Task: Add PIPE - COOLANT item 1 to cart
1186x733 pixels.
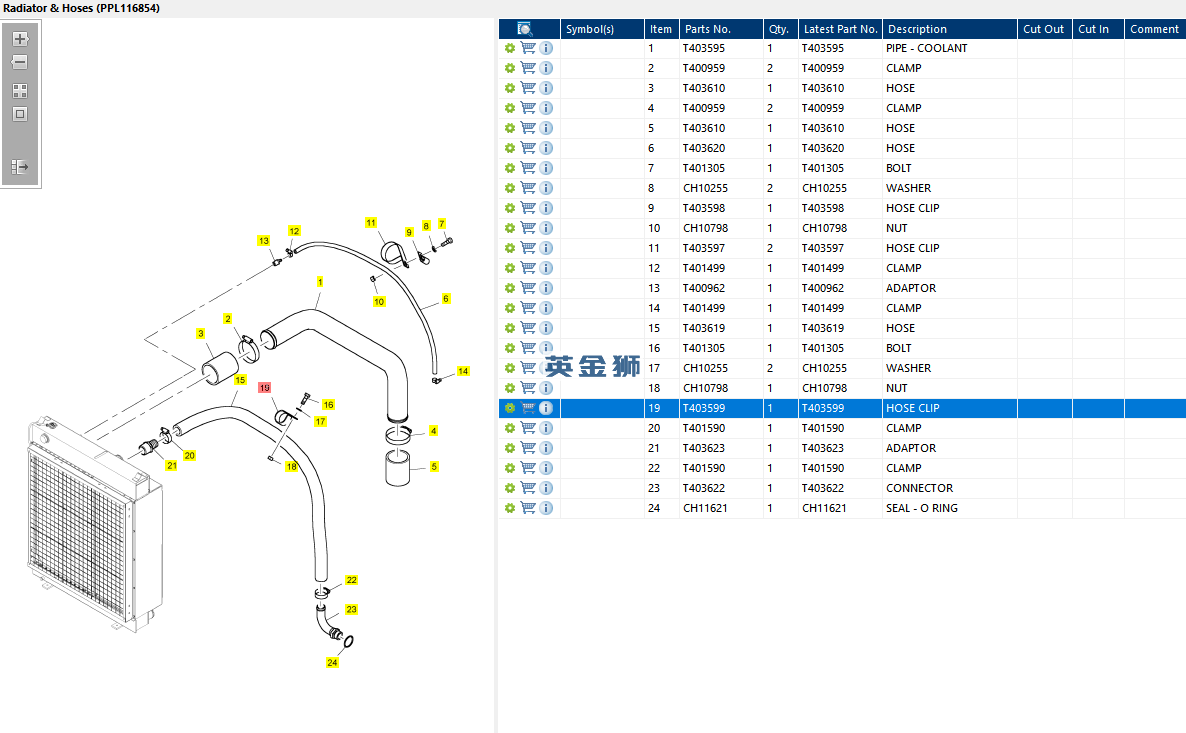Action: 528,48
